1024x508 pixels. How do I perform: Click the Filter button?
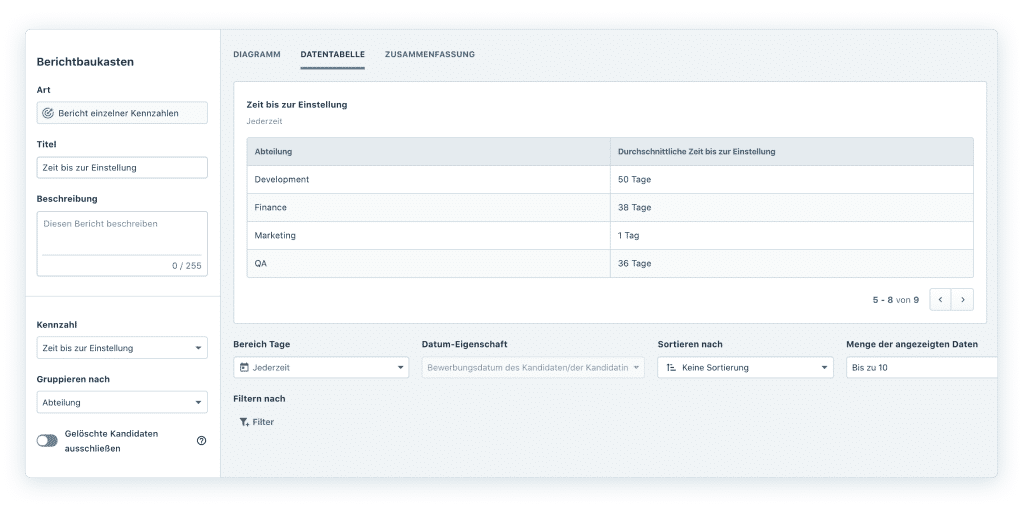click(x=257, y=422)
